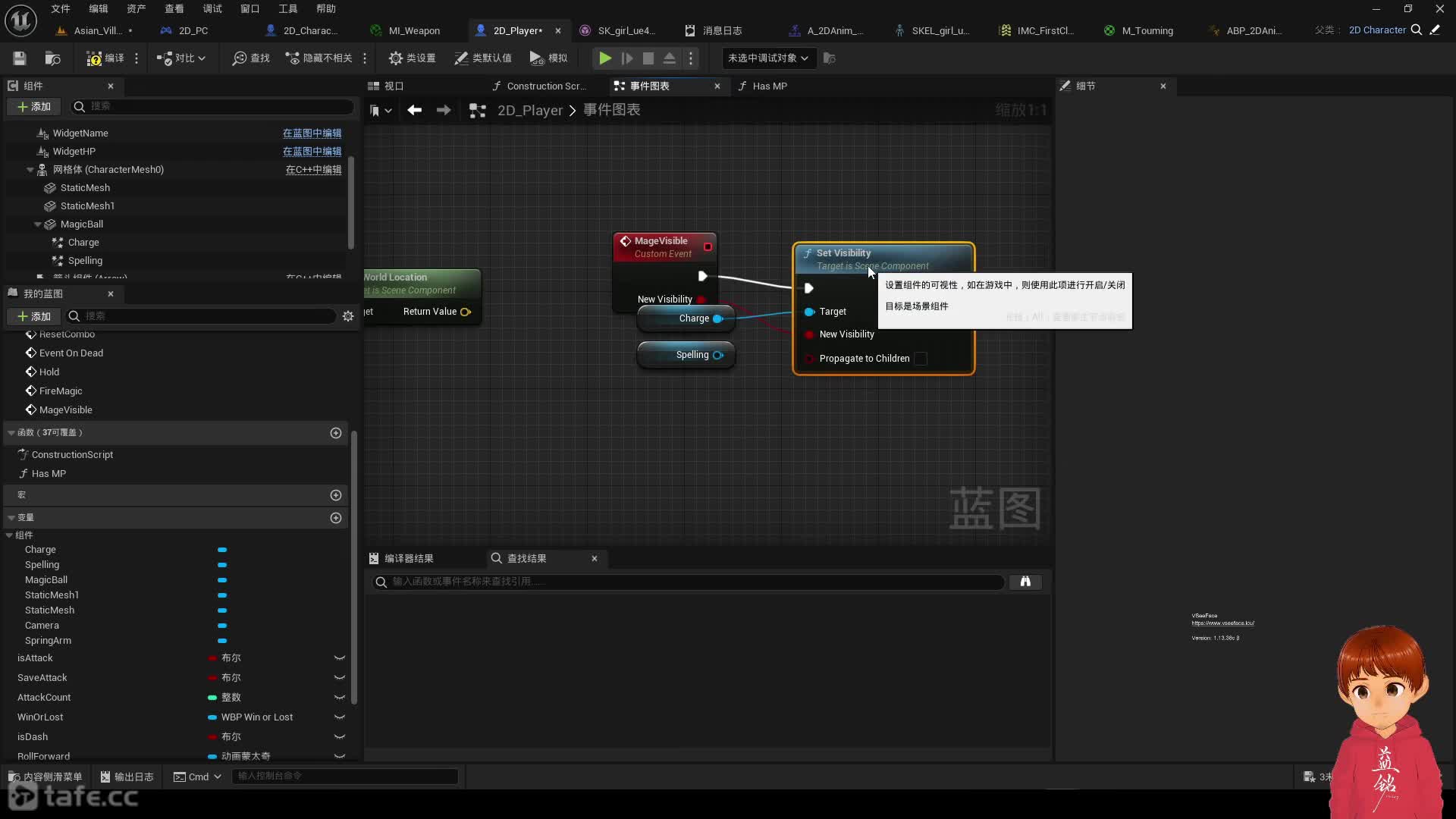
Task: Click the Components search field
Action: (x=212, y=106)
